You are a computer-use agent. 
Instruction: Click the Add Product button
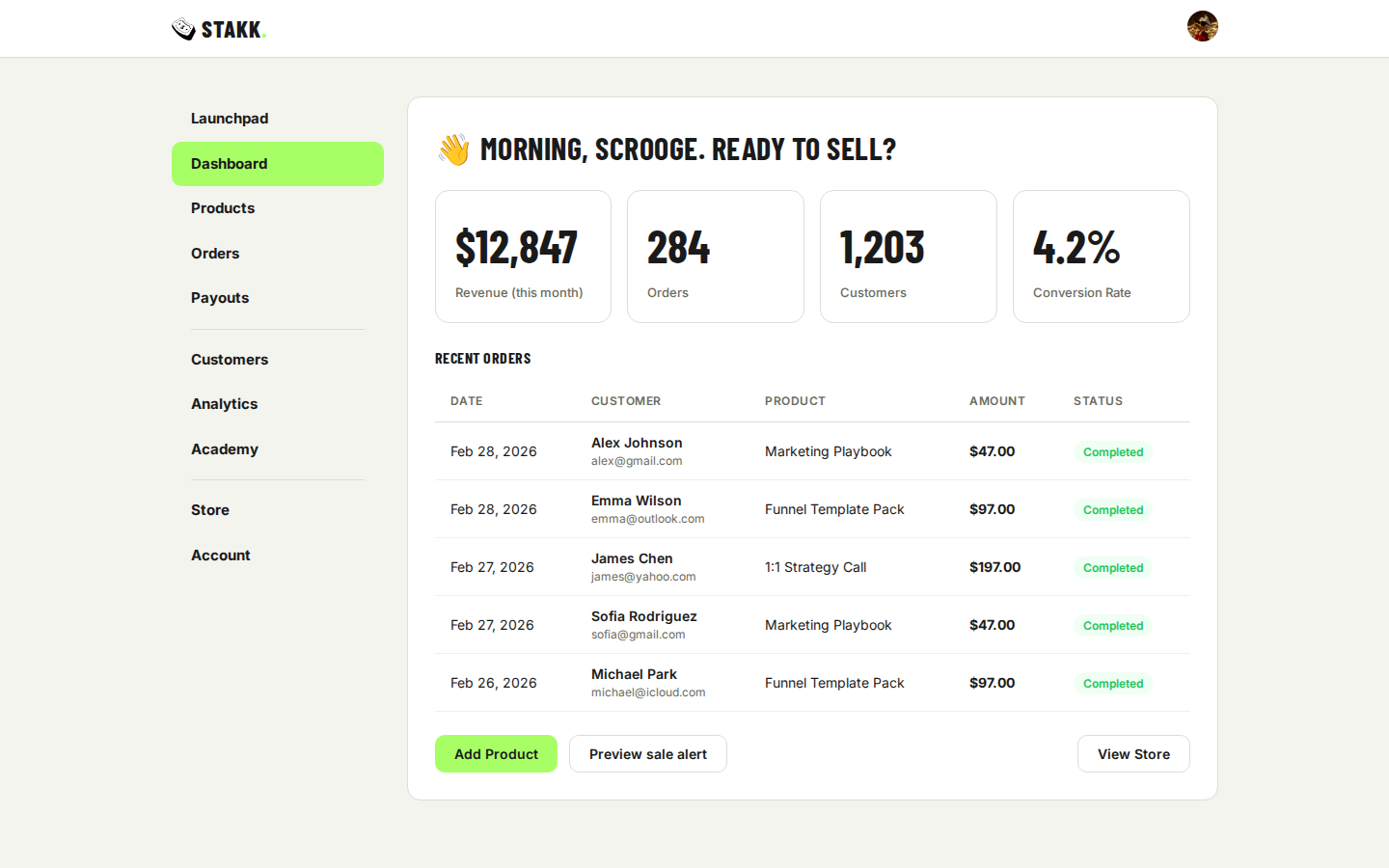pyautogui.click(x=496, y=753)
